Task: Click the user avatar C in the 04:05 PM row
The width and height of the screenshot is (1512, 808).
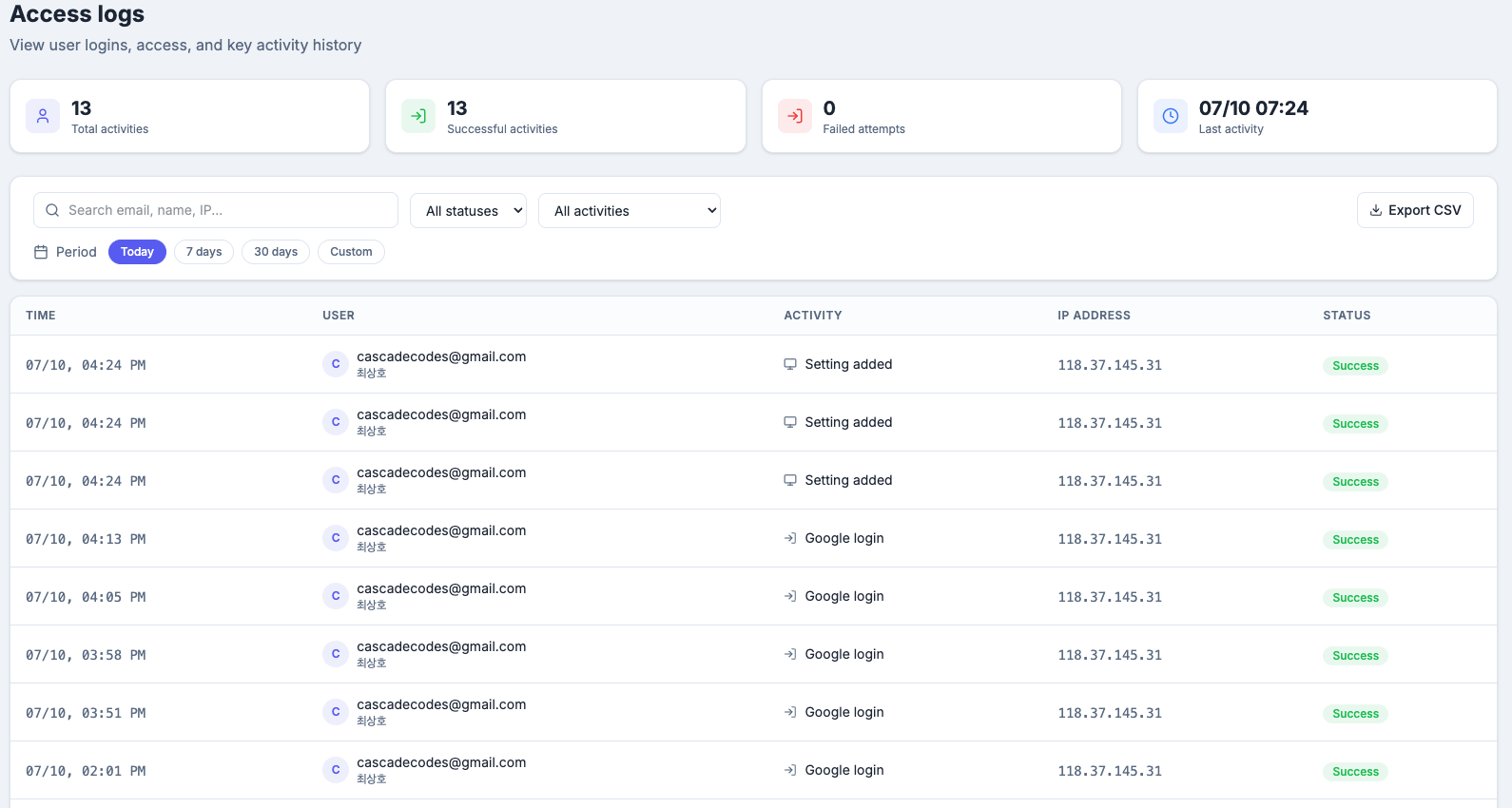Action: coord(336,596)
